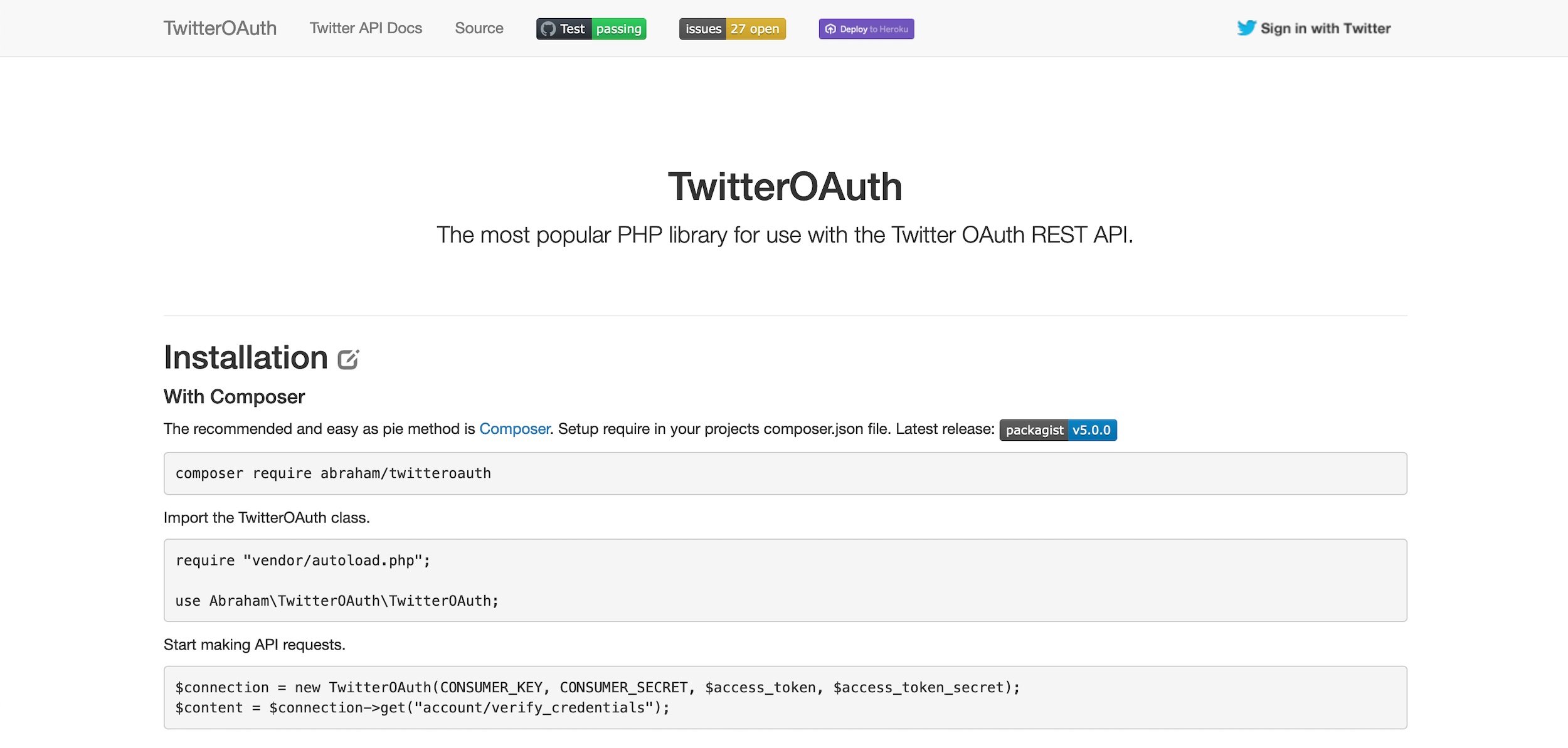
Task: Click the $connection = new TwitterOAuth line
Action: [x=598, y=687]
